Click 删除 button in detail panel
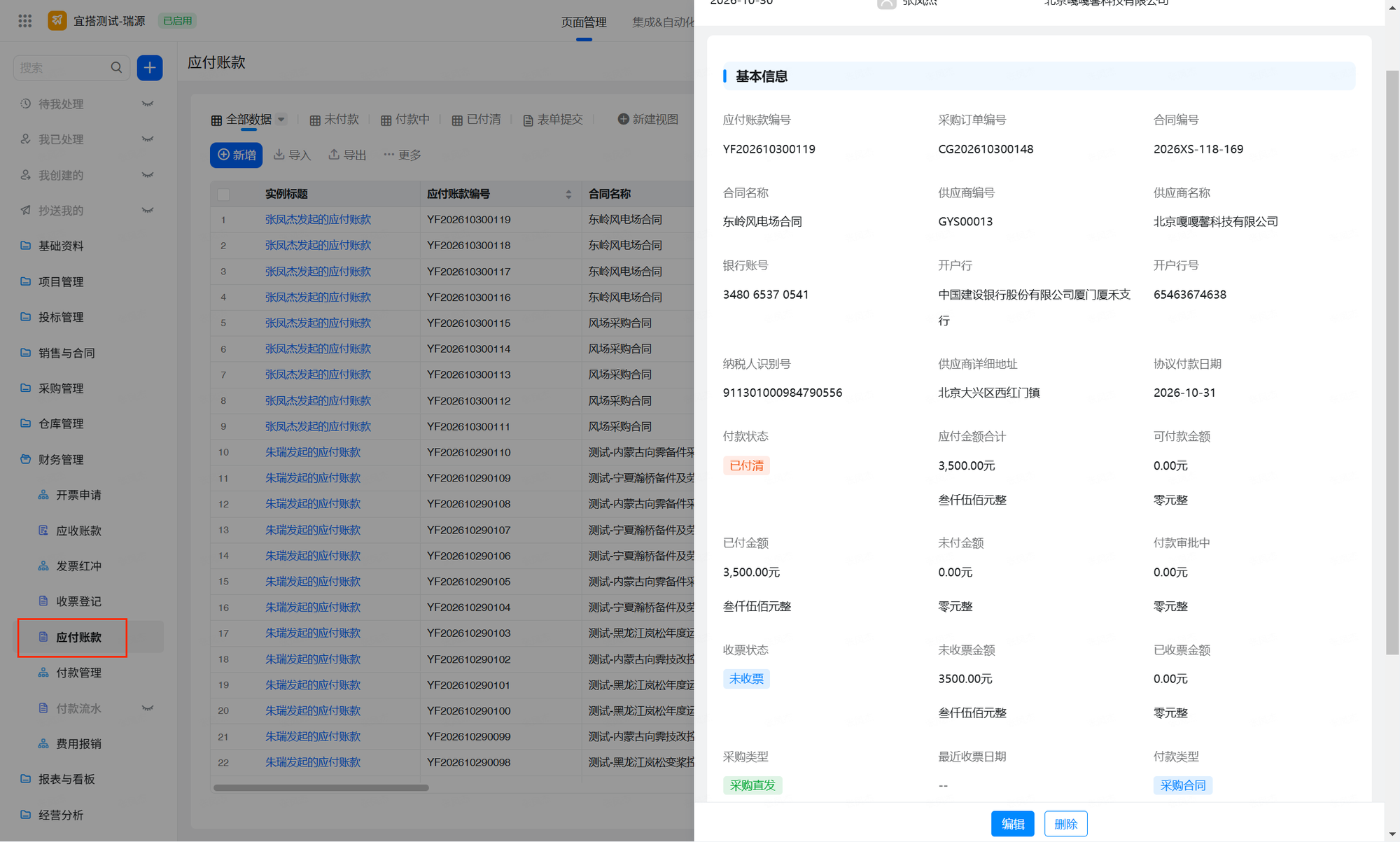Screen dimensions: 1400x842 [x=1065, y=824]
